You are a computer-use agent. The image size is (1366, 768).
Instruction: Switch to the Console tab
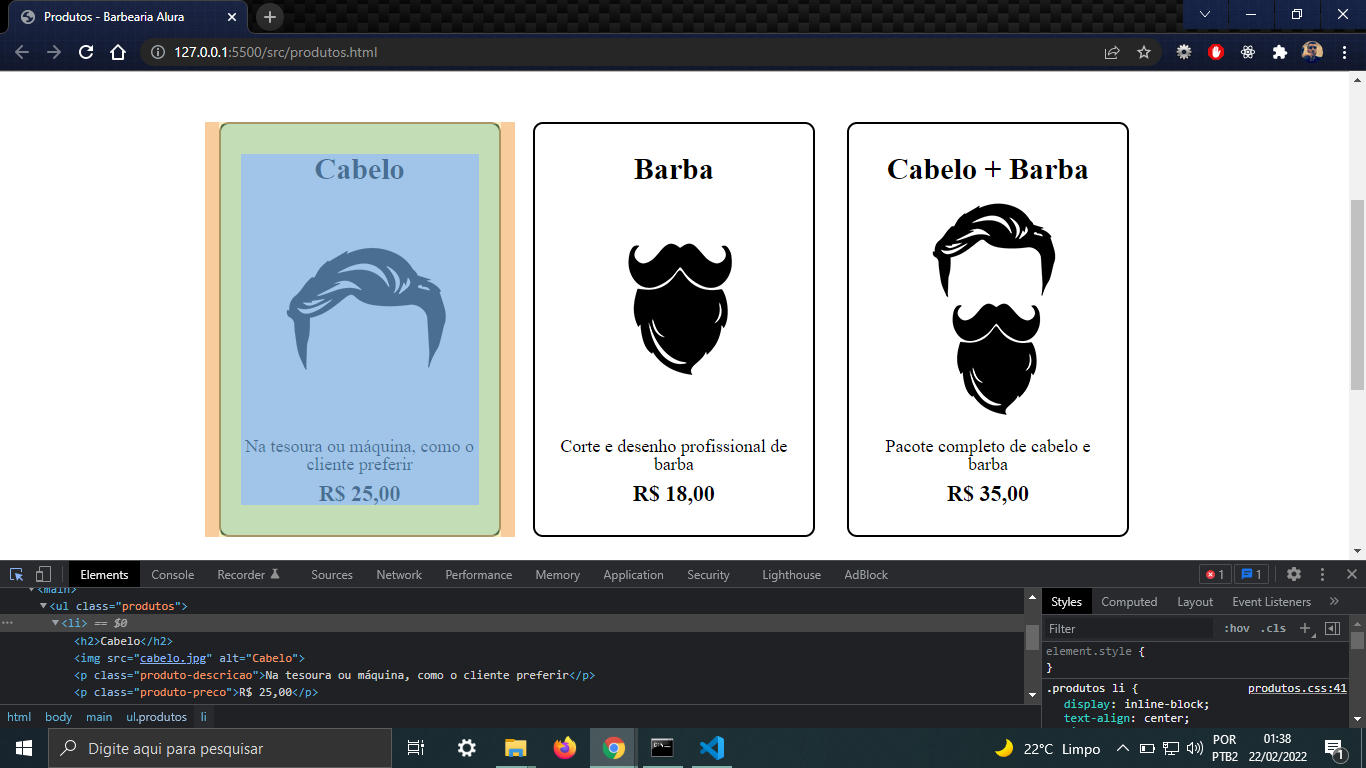173,574
